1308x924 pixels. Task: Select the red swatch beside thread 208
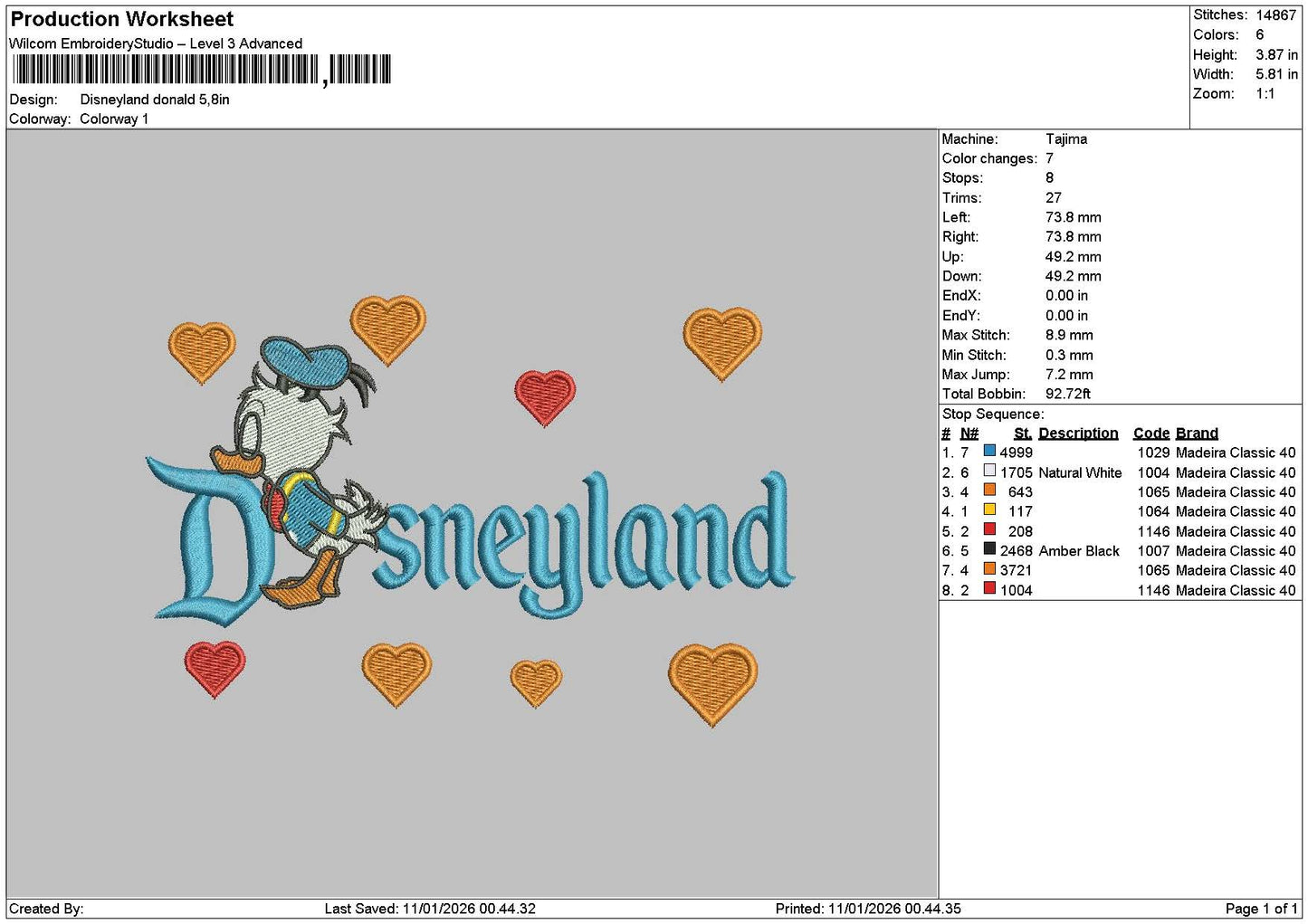(989, 529)
